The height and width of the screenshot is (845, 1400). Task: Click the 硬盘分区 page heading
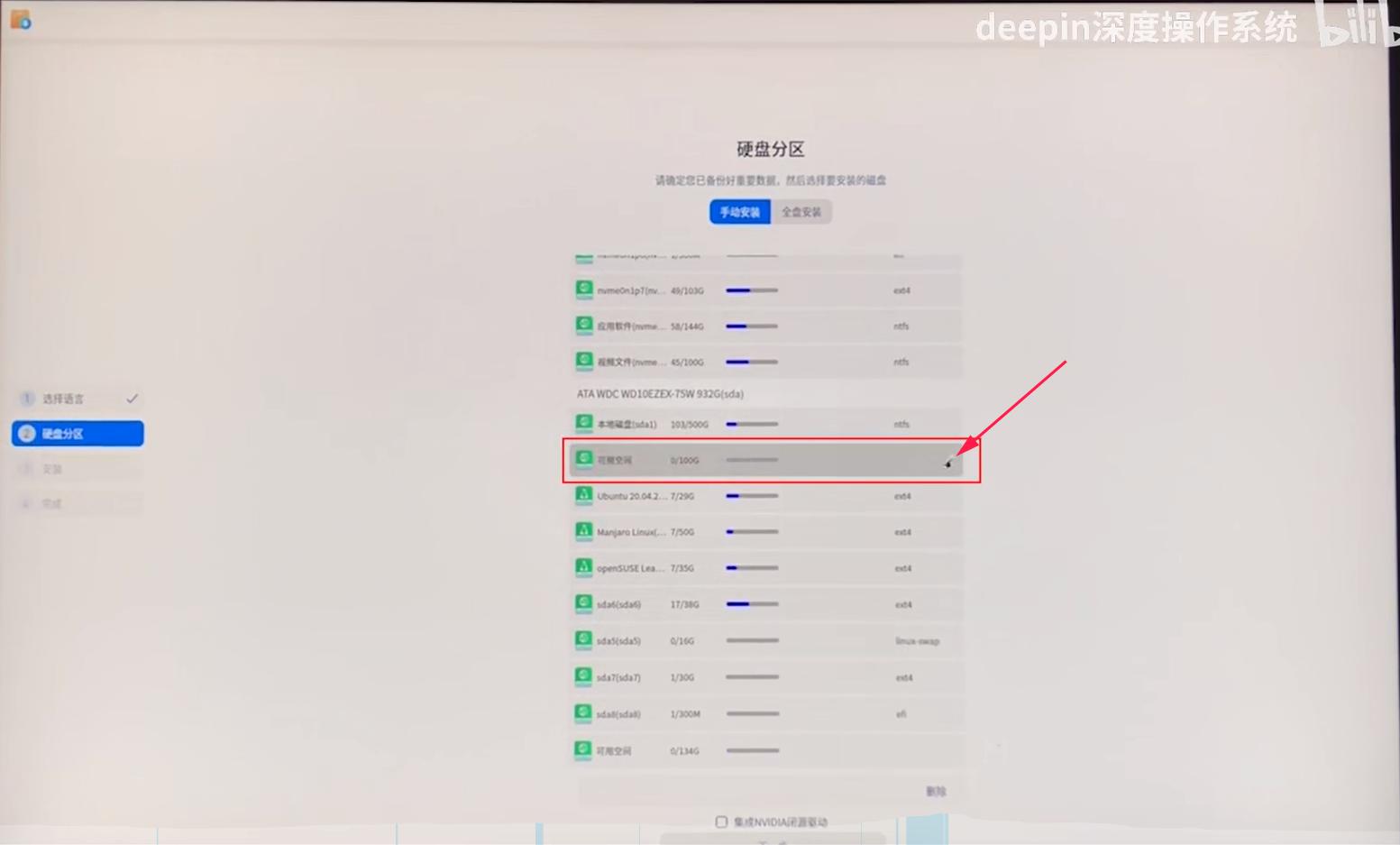pos(771,149)
